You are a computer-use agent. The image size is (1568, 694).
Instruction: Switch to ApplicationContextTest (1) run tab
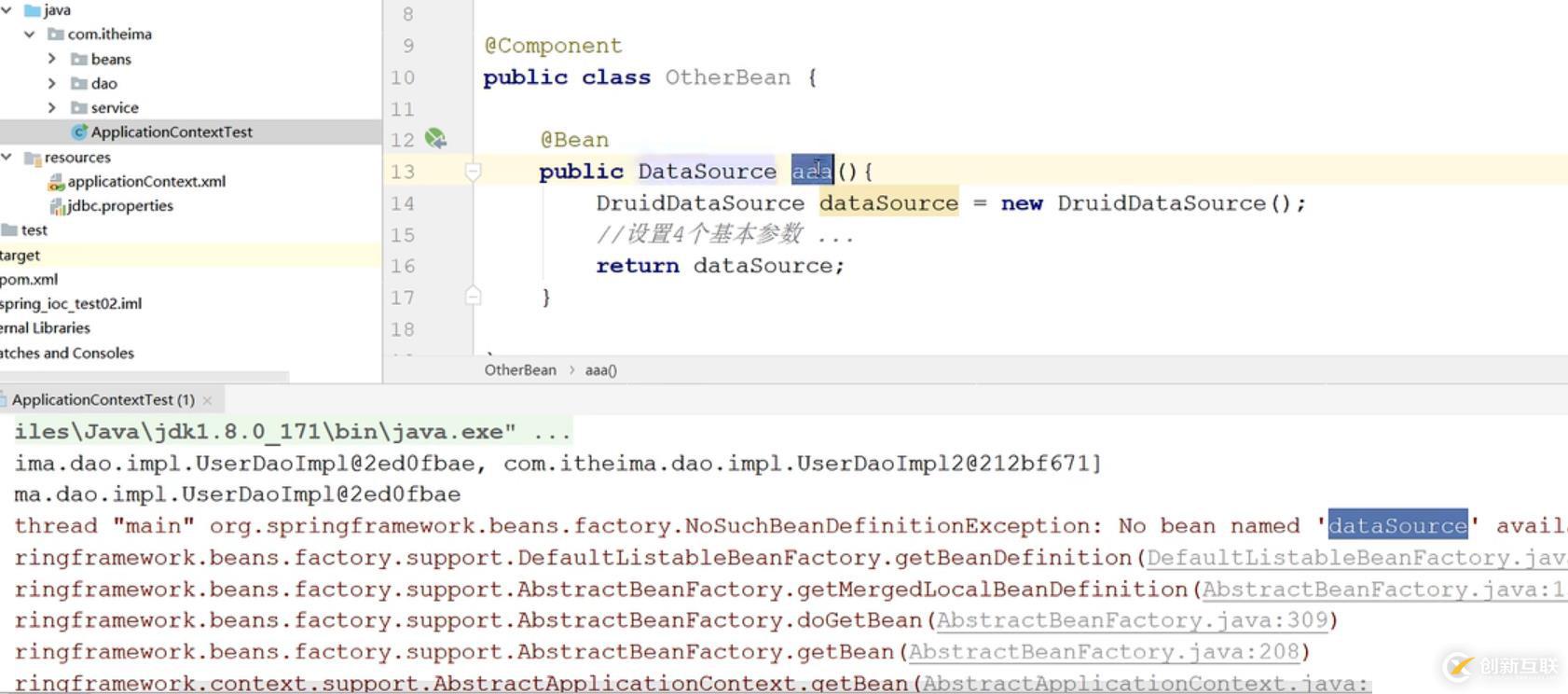(x=103, y=400)
